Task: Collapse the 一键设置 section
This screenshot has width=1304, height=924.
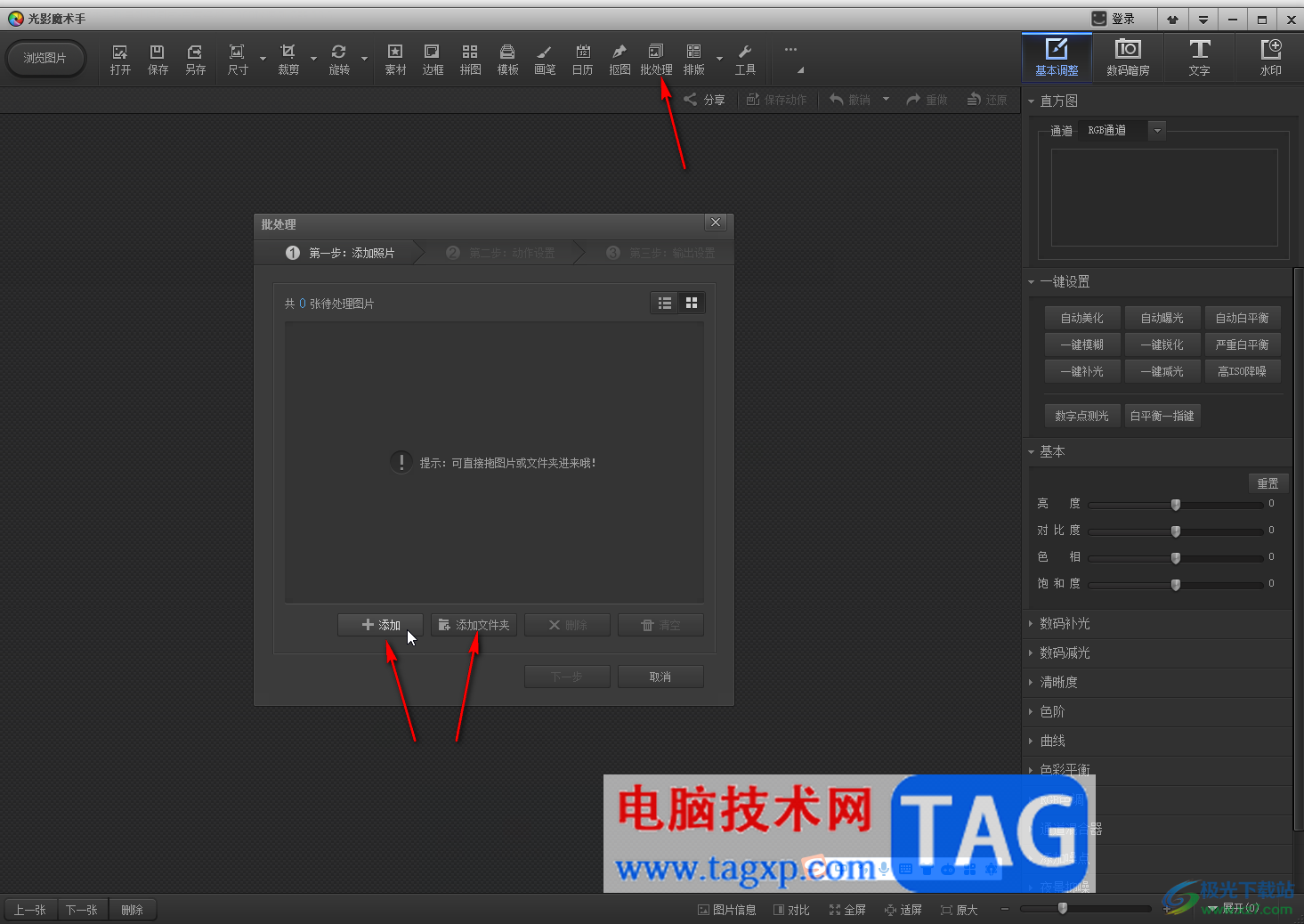Action: click(x=1032, y=282)
